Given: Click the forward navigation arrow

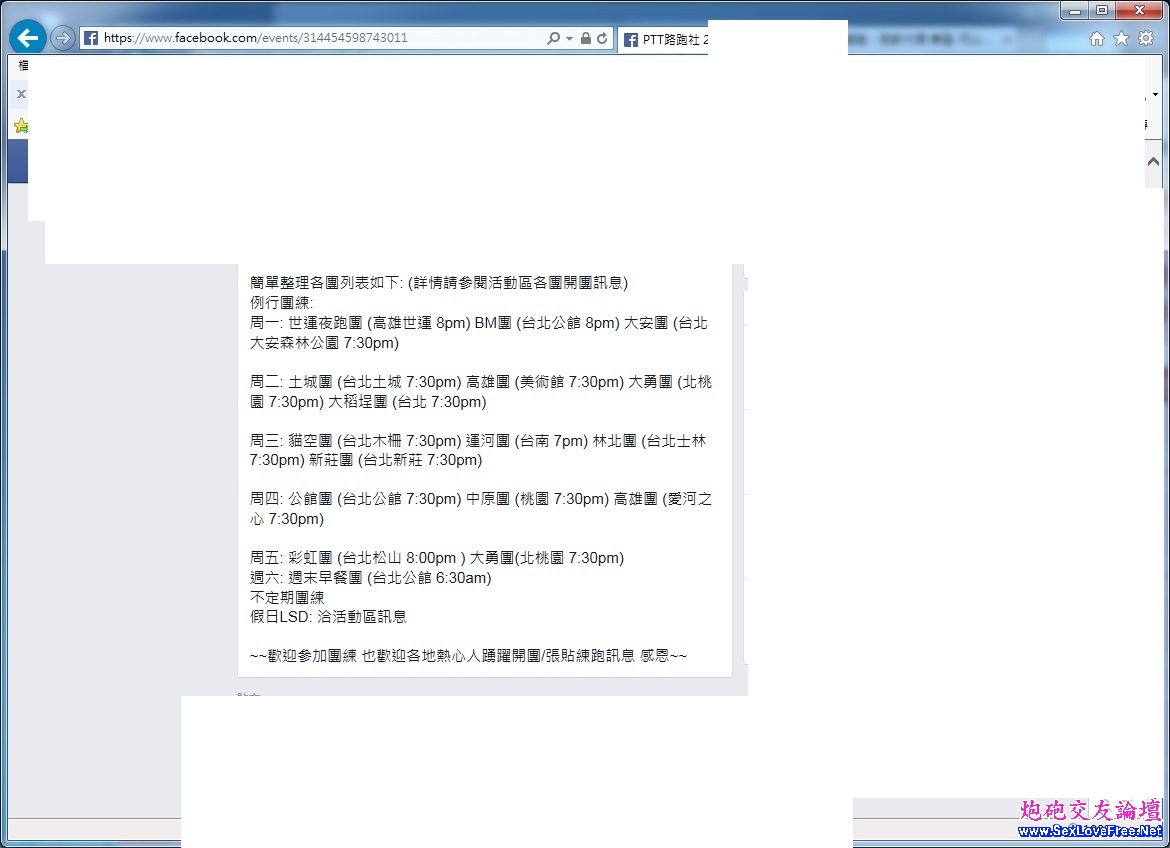Looking at the screenshot, I should pyautogui.click(x=63, y=38).
